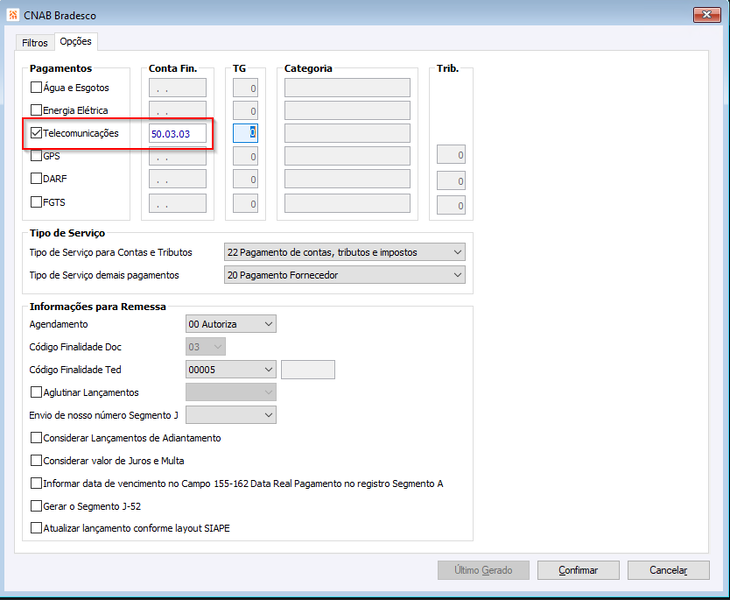Click the GPS TG field
Viewport: 730px width, 600px height.
click(x=245, y=156)
